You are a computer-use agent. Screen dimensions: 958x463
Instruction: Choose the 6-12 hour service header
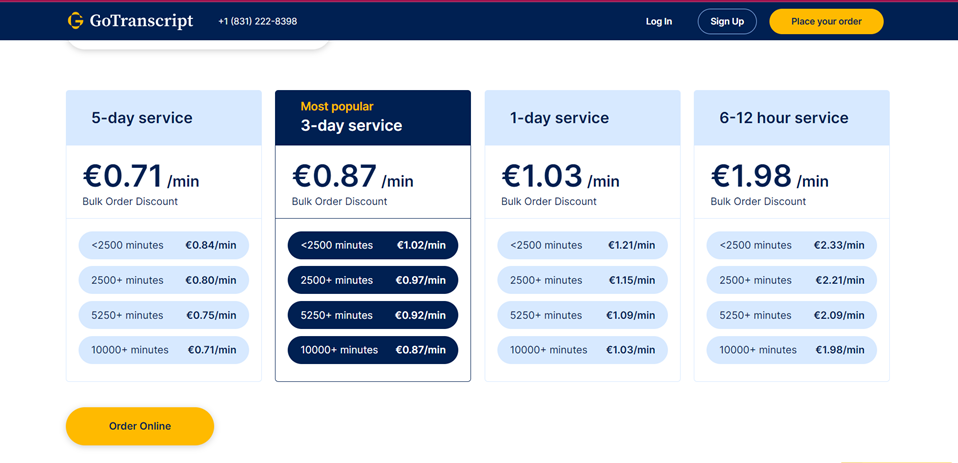pyautogui.click(x=791, y=118)
